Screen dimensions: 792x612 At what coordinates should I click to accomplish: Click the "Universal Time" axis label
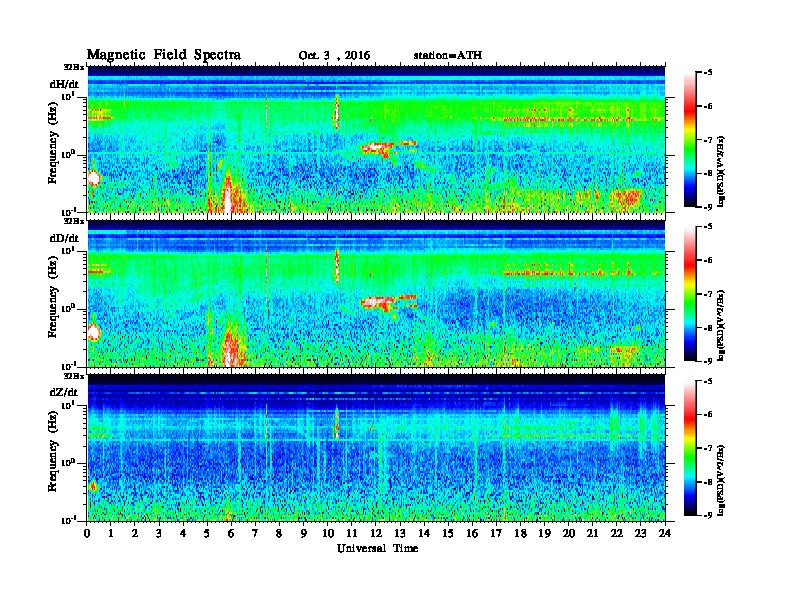pyautogui.click(x=377, y=548)
